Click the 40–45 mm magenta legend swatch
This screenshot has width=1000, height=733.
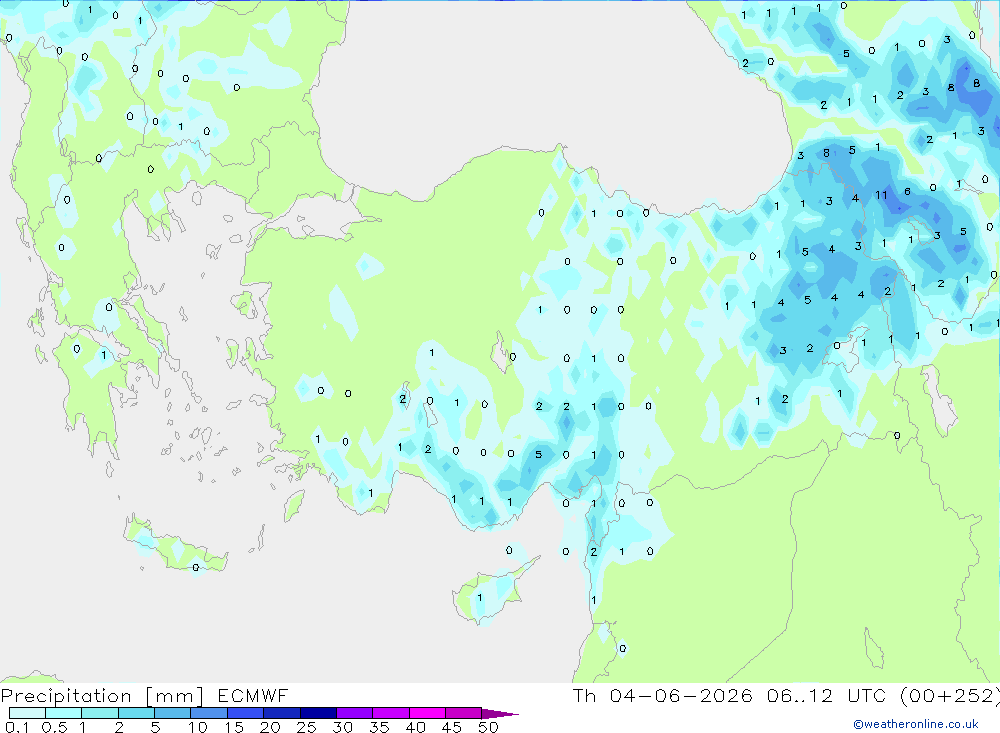pos(427,713)
